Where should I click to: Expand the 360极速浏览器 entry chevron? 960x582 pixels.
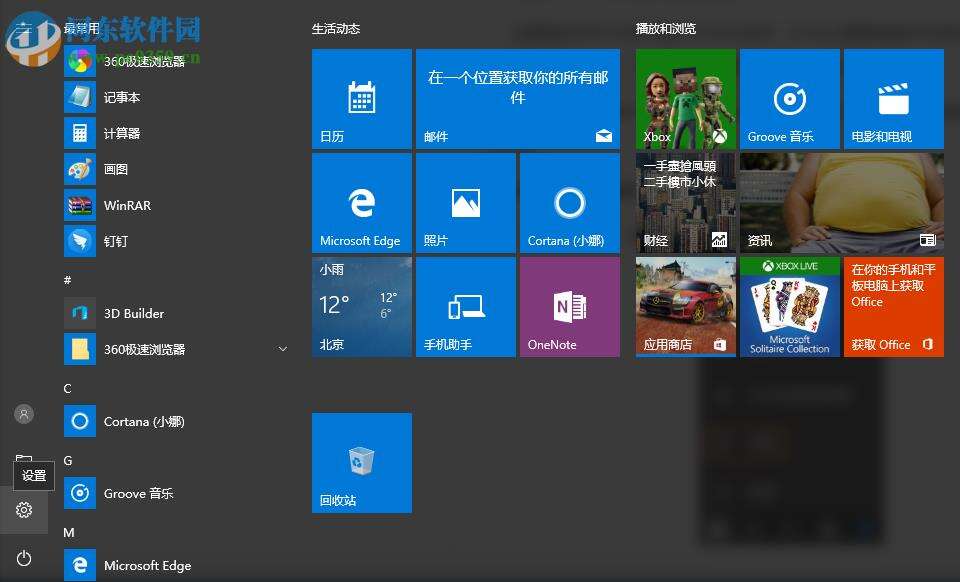(281, 349)
